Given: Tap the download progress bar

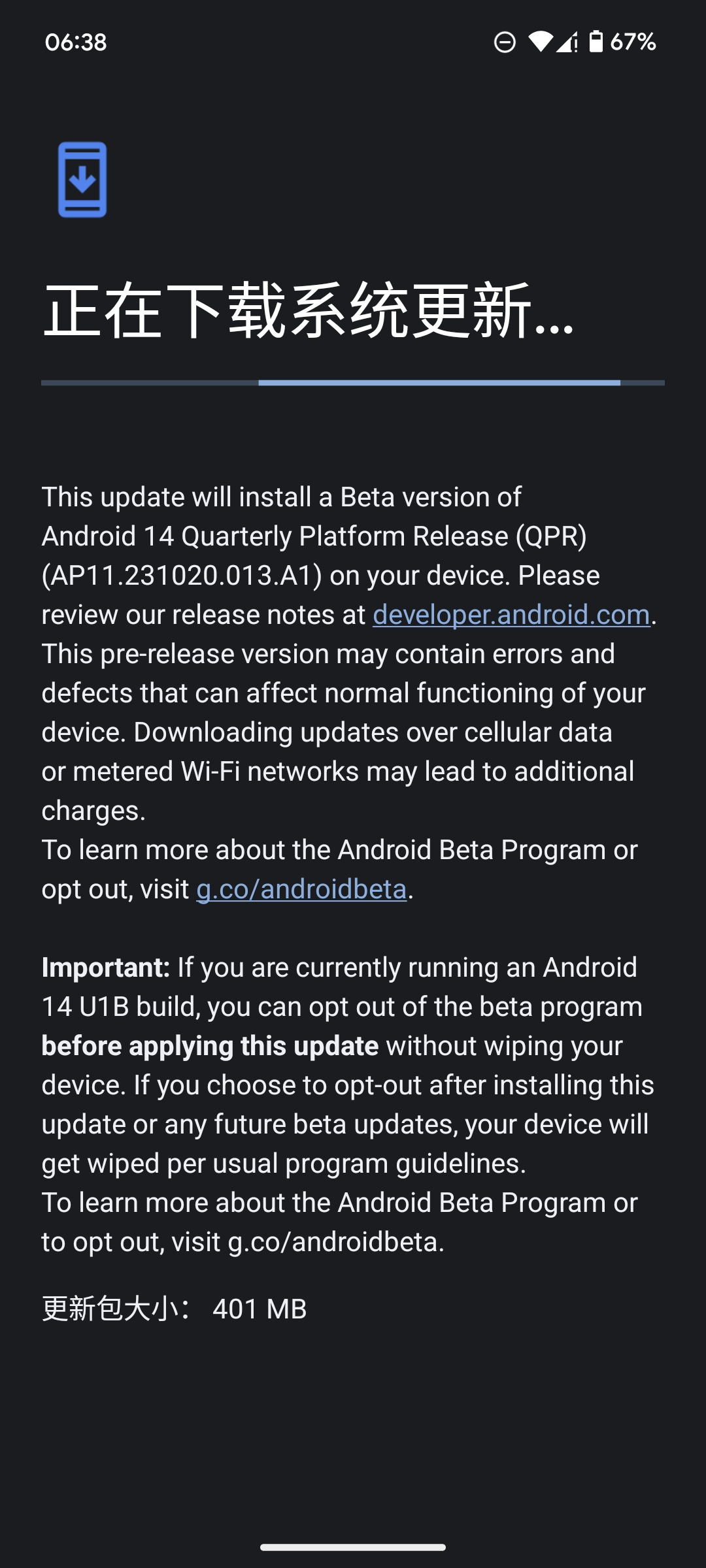Looking at the screenshot, I should tap(353, 383).
